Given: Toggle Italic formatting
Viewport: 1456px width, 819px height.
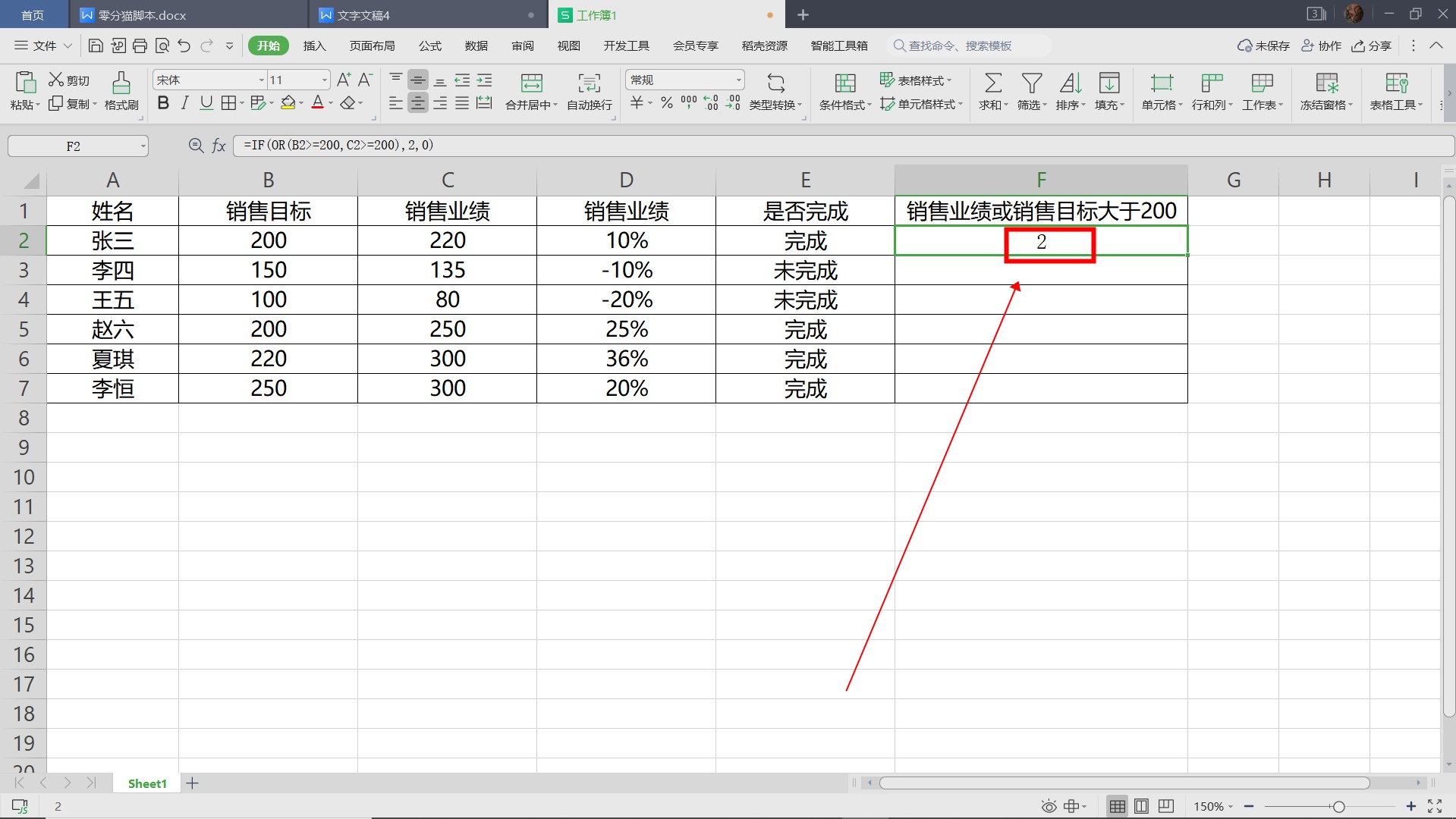Looking at the screenshot, I should coord(184,103).
